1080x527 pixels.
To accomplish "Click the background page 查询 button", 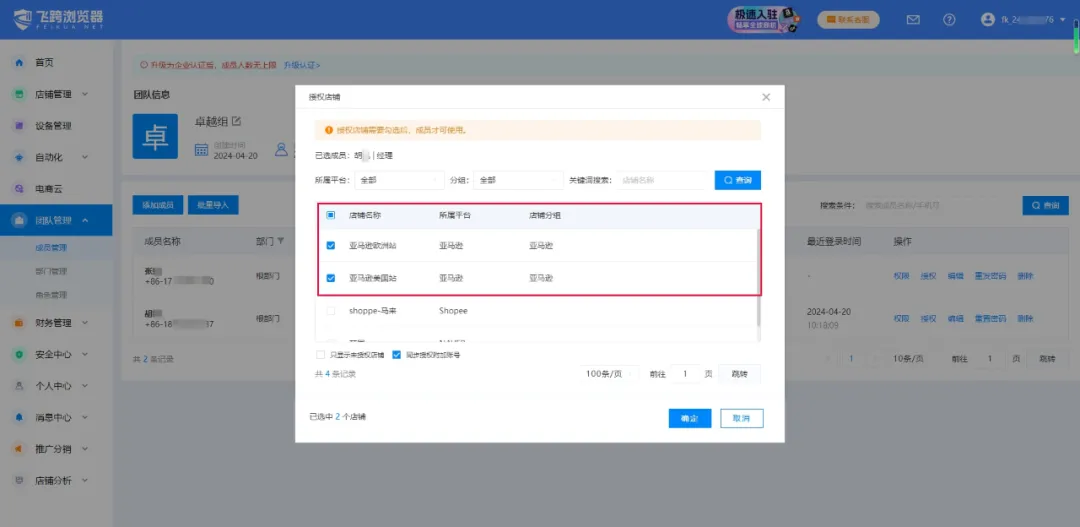I will [x=1046, y=205].
